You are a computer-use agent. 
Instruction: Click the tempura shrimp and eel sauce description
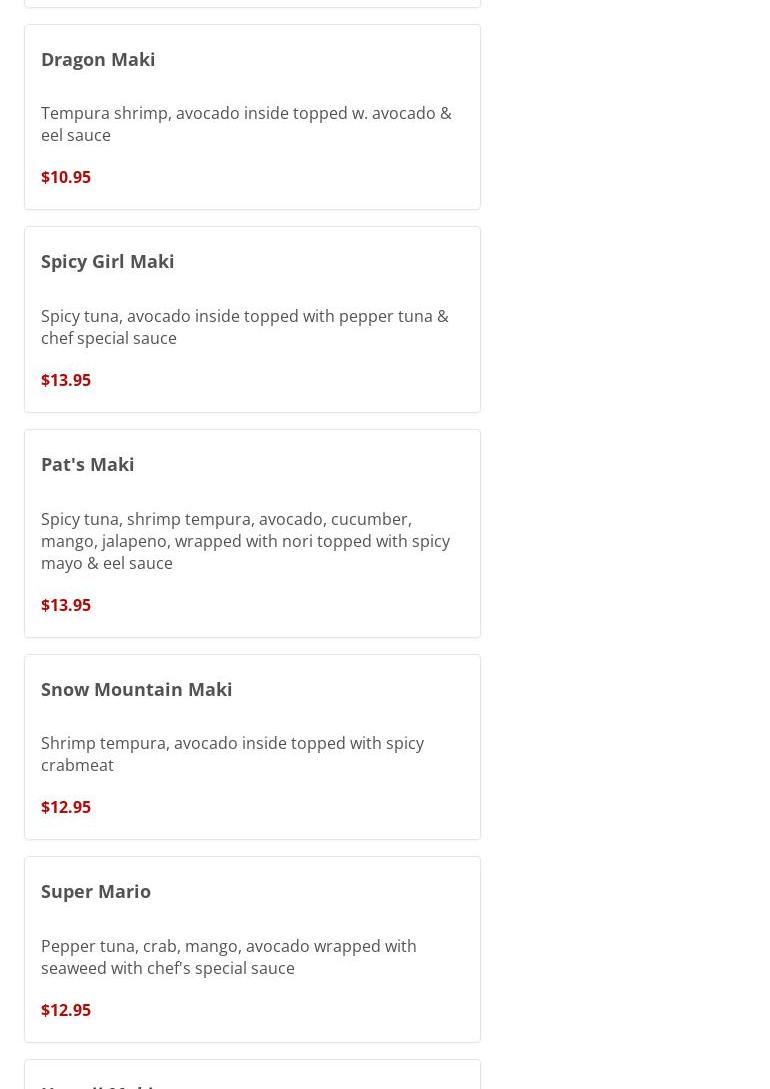[x=246, y=124]
